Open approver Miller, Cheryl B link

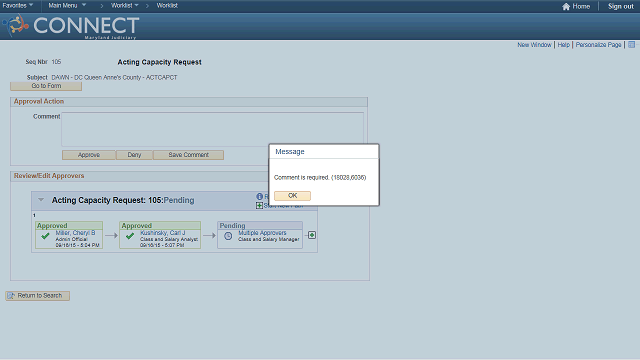(x=76, y=233)
